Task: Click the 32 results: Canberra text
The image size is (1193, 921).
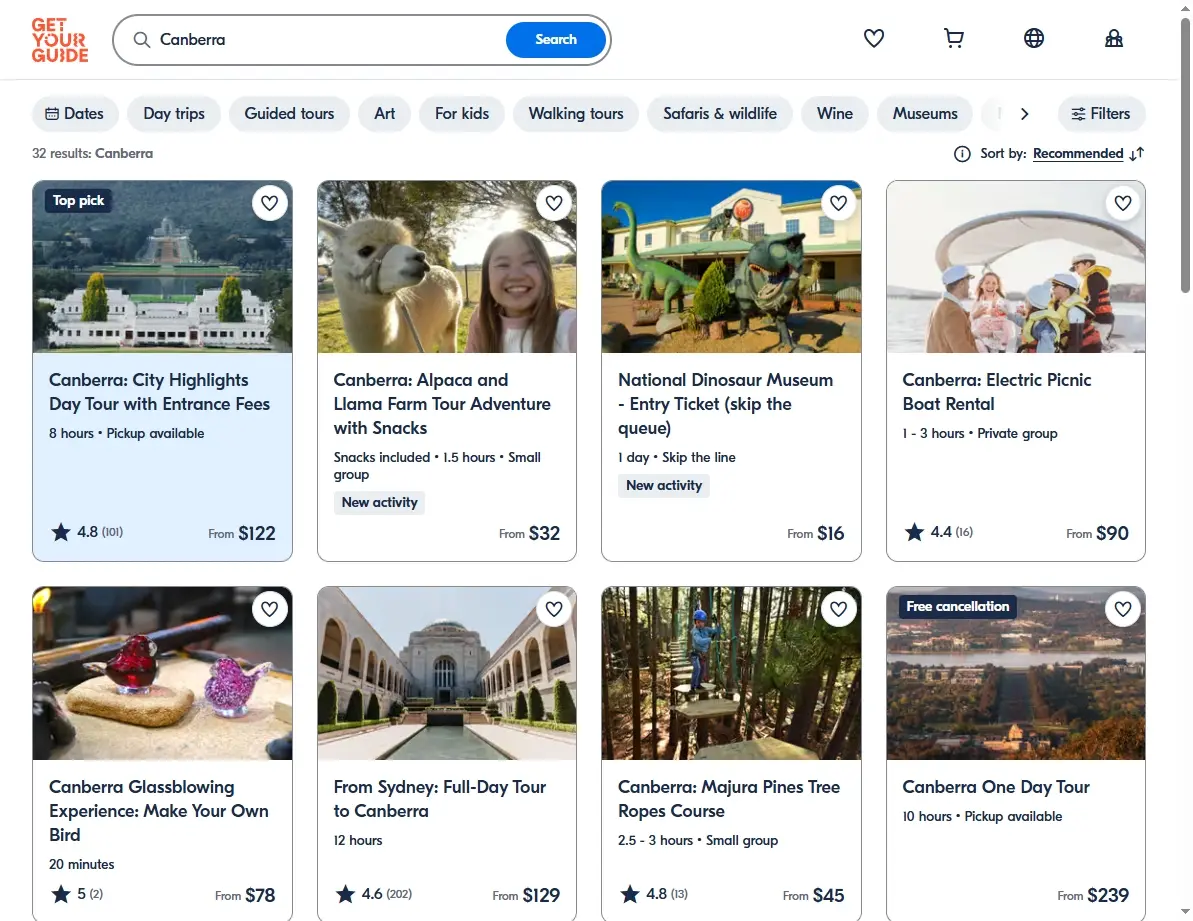Action: [x=92, y=154]
